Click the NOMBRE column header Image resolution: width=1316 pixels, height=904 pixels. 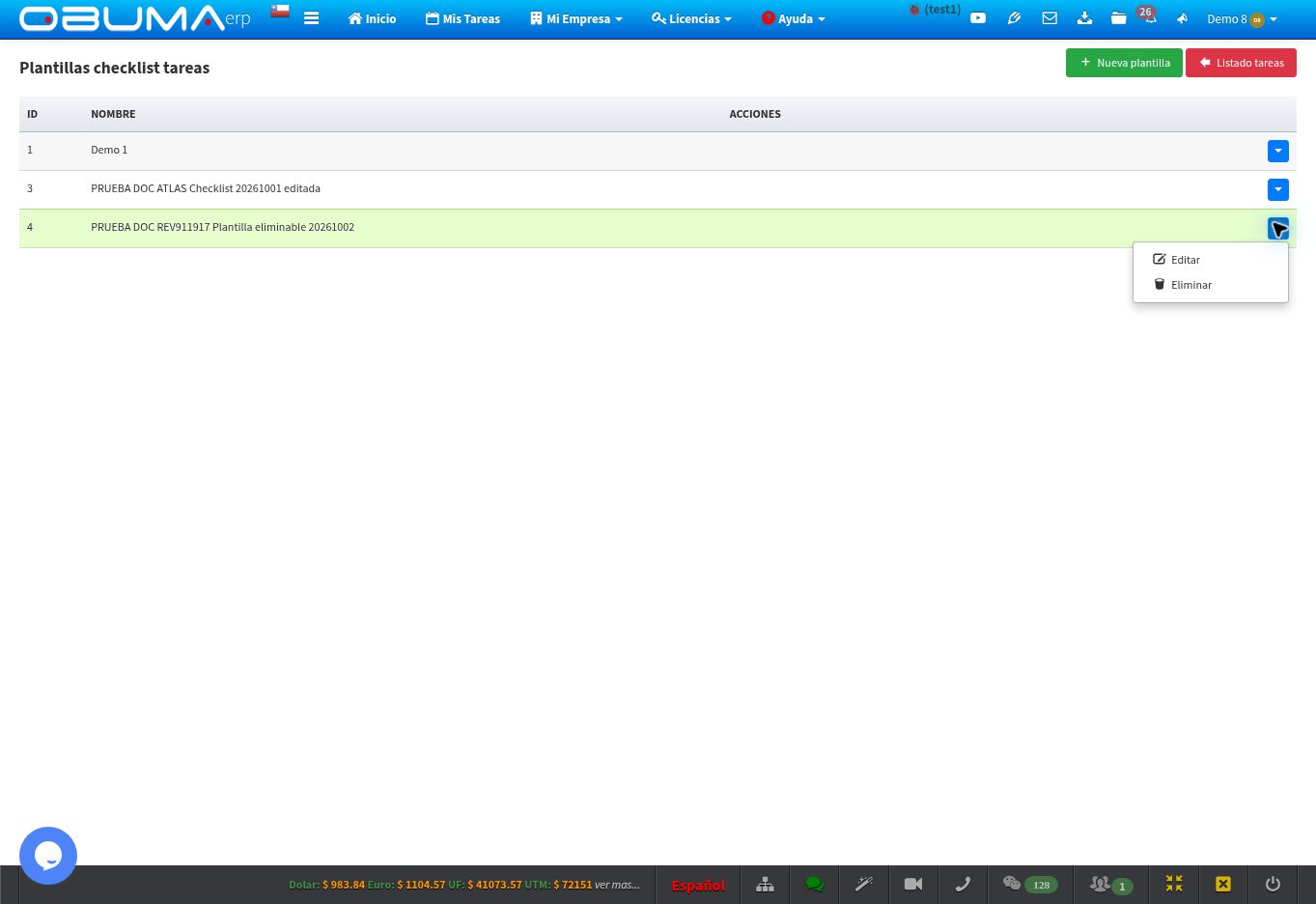coord(113,114)
